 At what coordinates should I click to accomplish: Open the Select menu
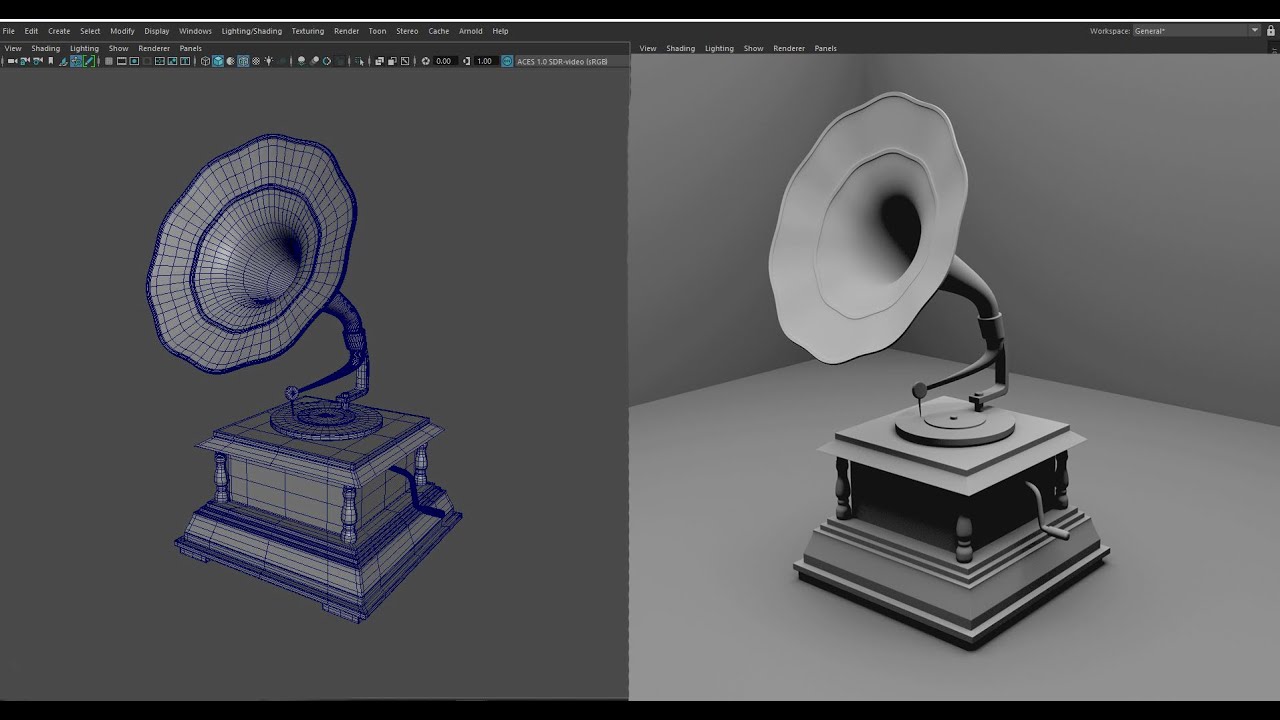[90, 31]
